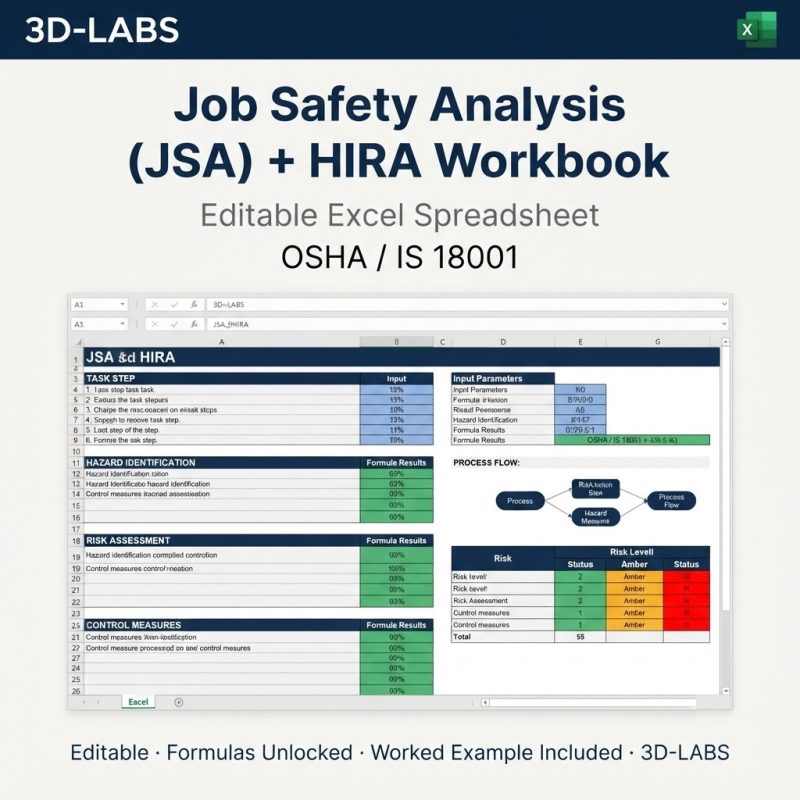800x800 pixels.
Task: Select the K0 value cell
Action: coord(581,390)
